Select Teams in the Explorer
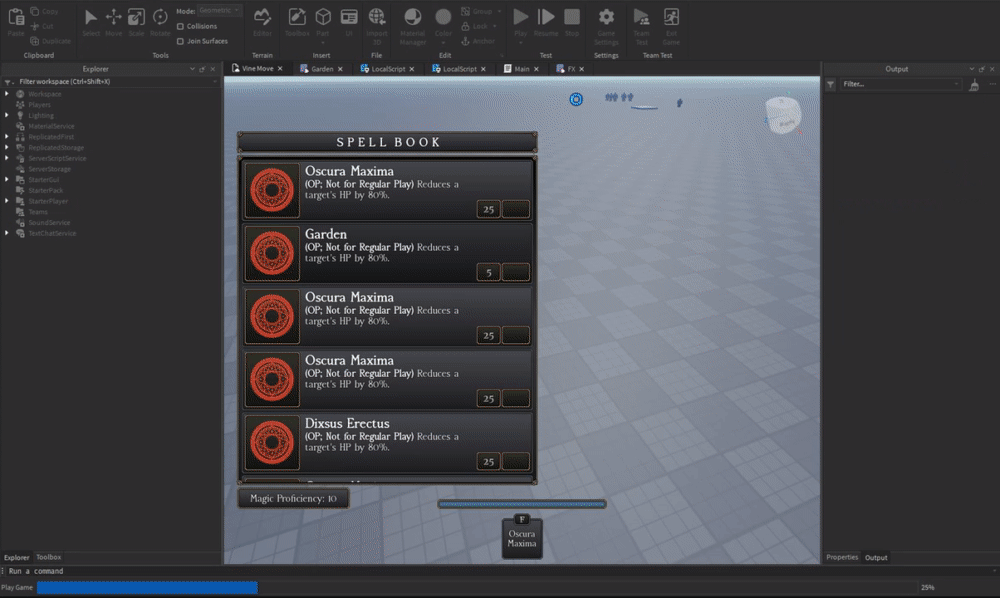1000x598 pixels. [38, 212]
